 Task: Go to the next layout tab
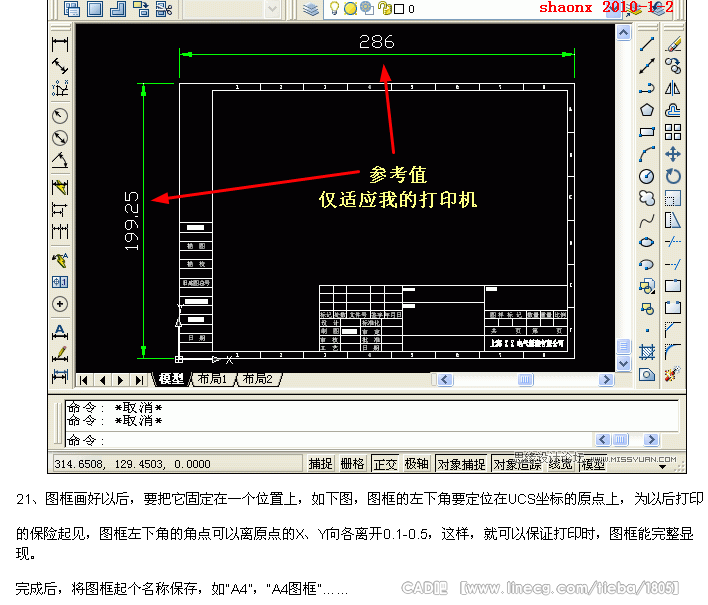coord(120,380)
